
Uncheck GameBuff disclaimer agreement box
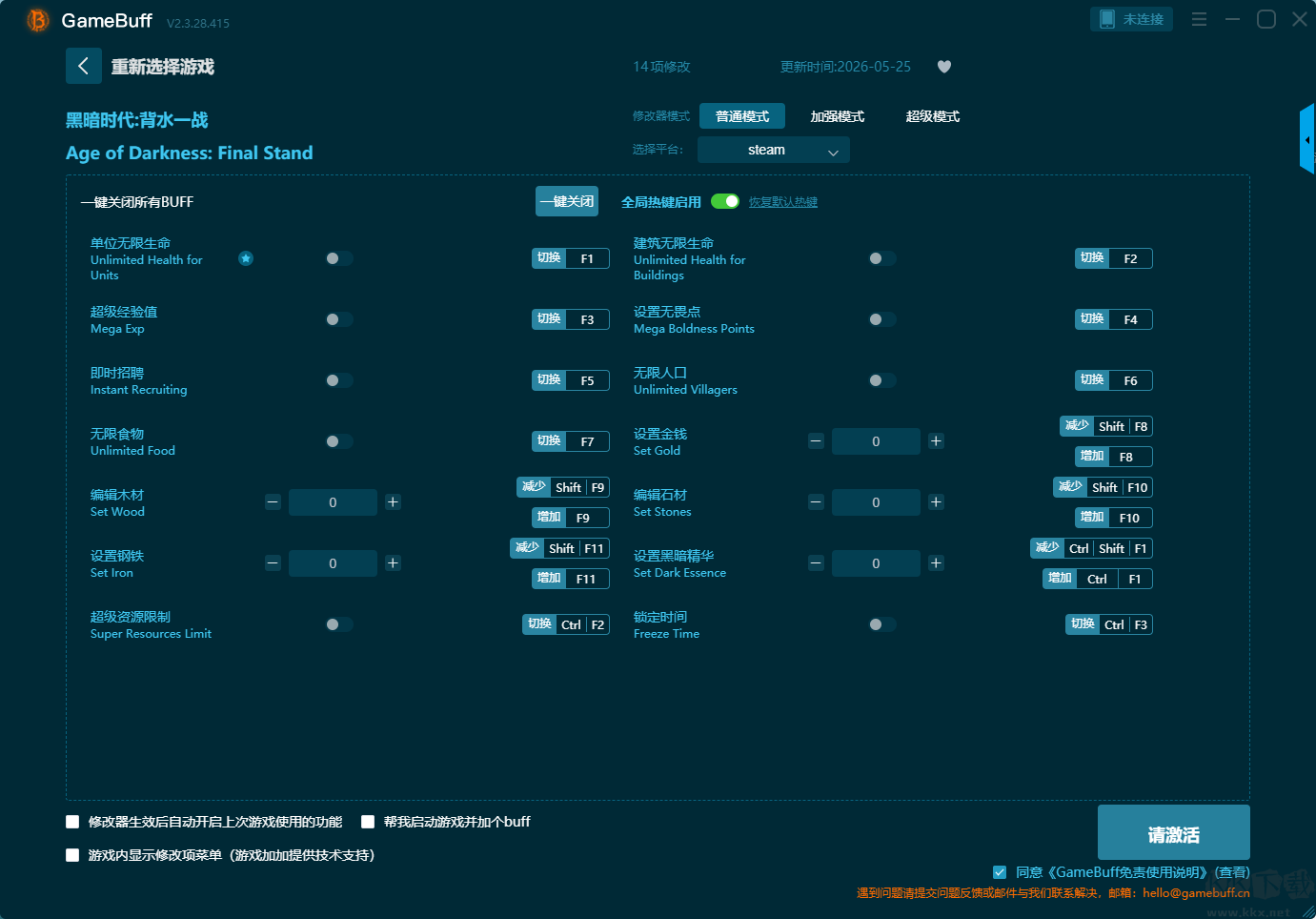pyautogui.click(x=1000, y=872)
